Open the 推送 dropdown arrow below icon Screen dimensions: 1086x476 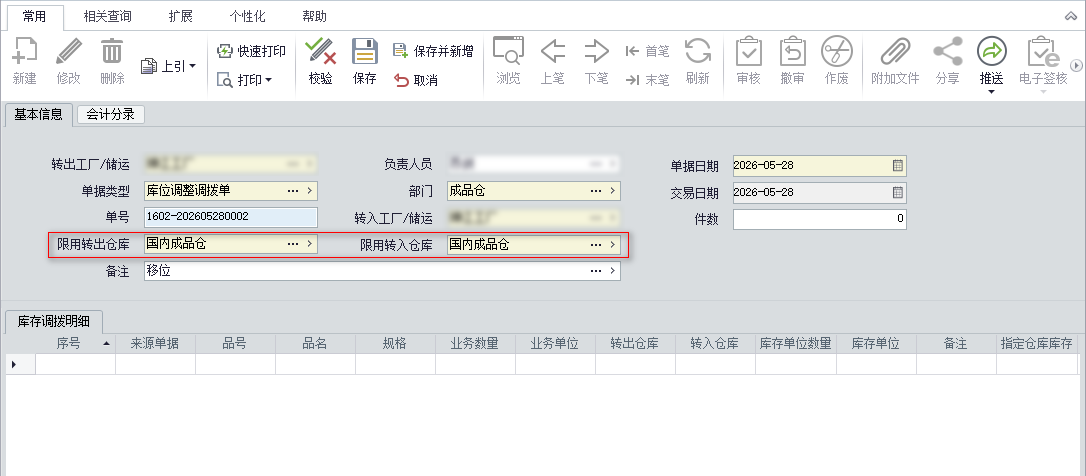coord(991,91)
